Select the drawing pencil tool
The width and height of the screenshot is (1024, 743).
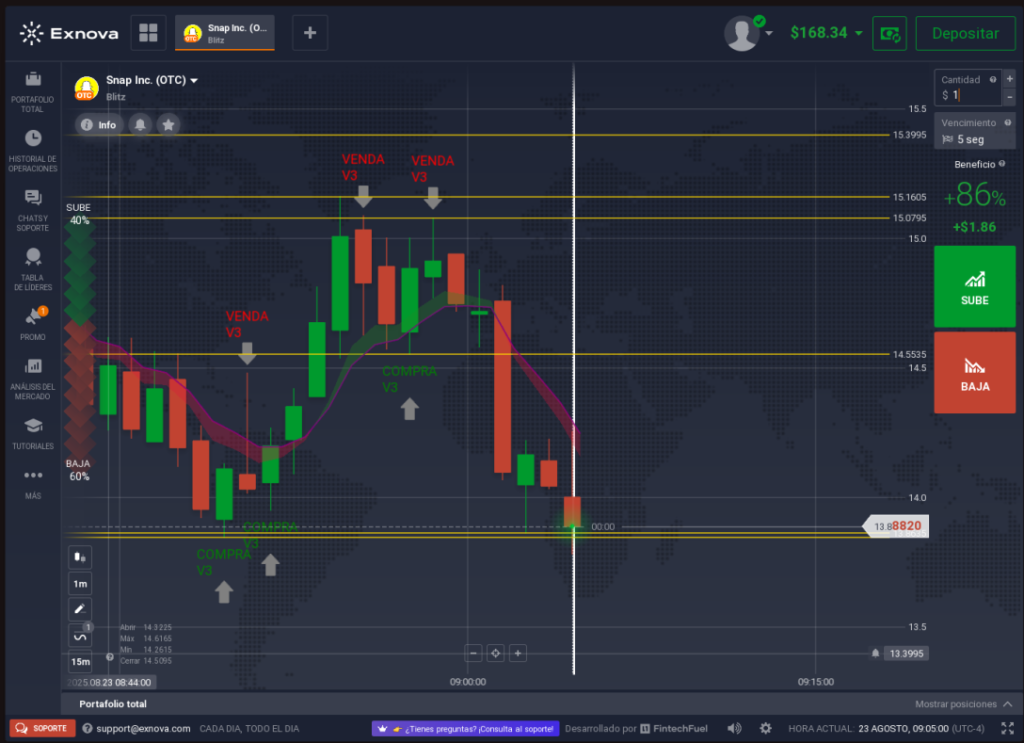point(80,609)
